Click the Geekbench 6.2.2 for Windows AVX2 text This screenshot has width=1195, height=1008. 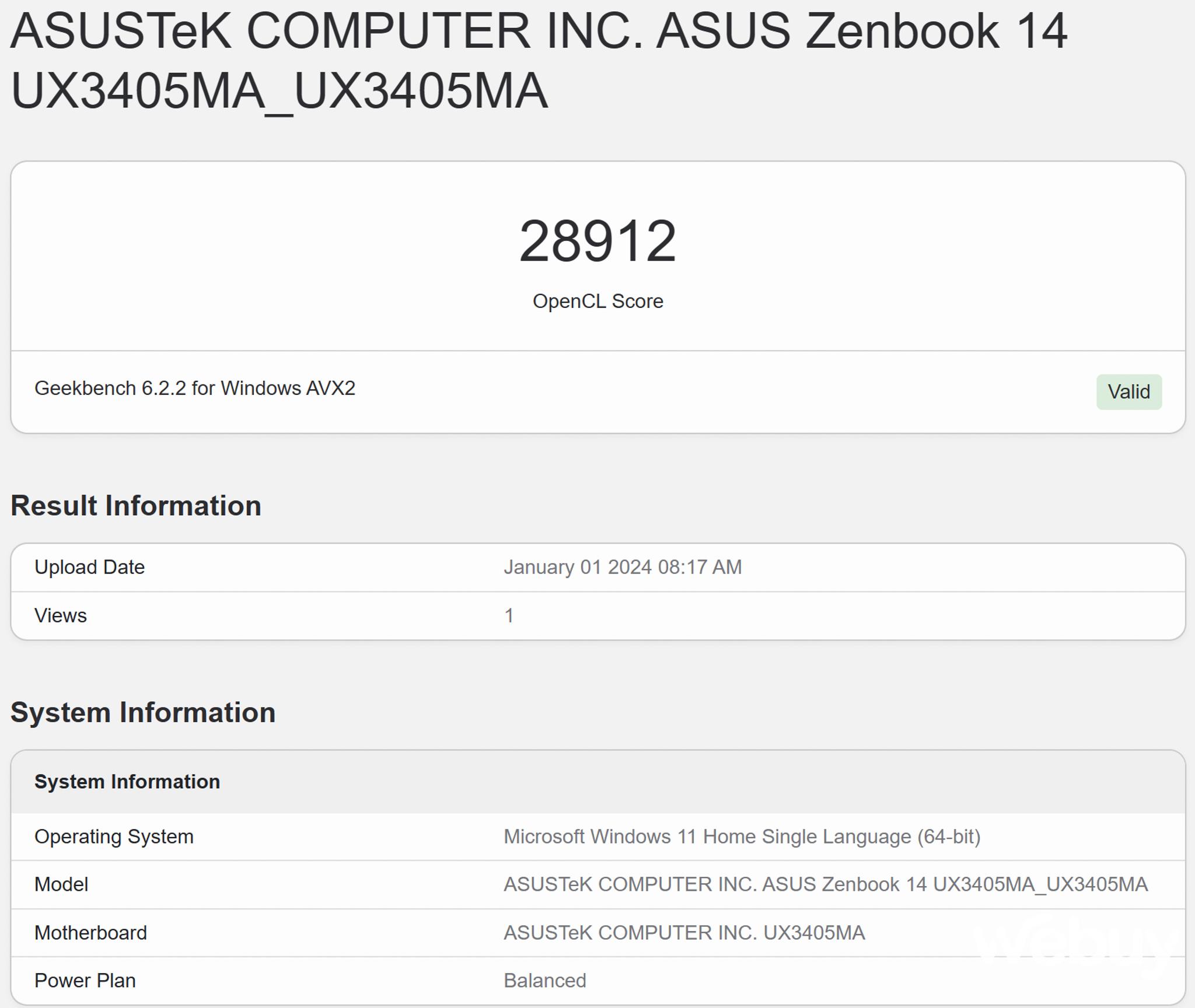195,388
